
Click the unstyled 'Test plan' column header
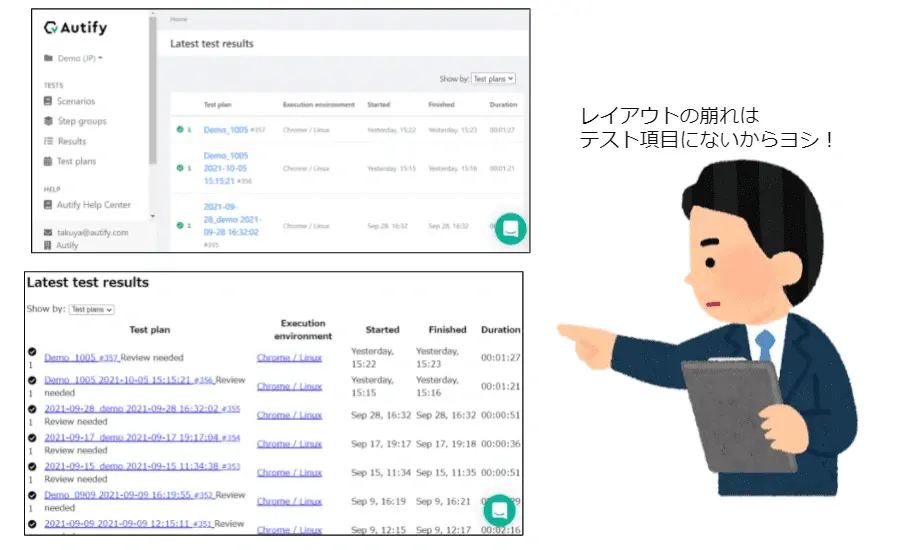pyautogui.click(x=149, y=330)
